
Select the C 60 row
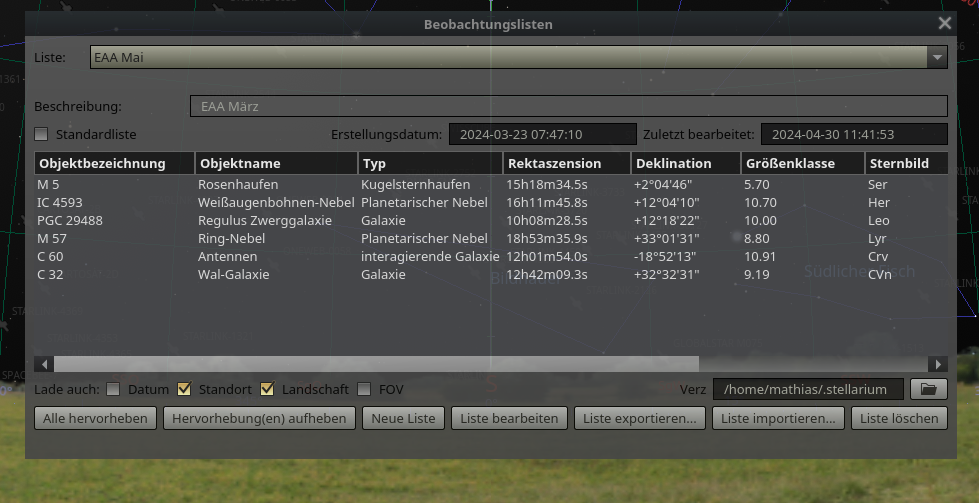tap(491, 256)
